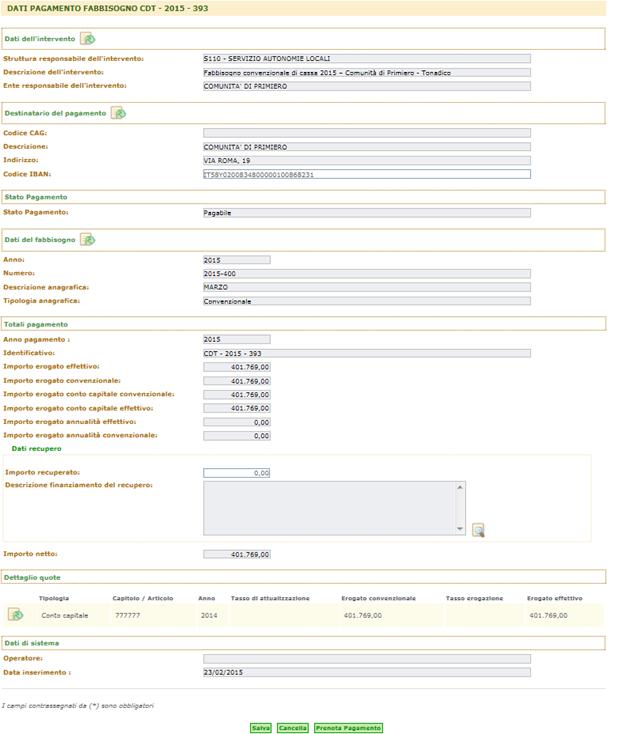626x734 pixels.
Task: Click the Tasso erogazione column header
Action: point(474,598)
